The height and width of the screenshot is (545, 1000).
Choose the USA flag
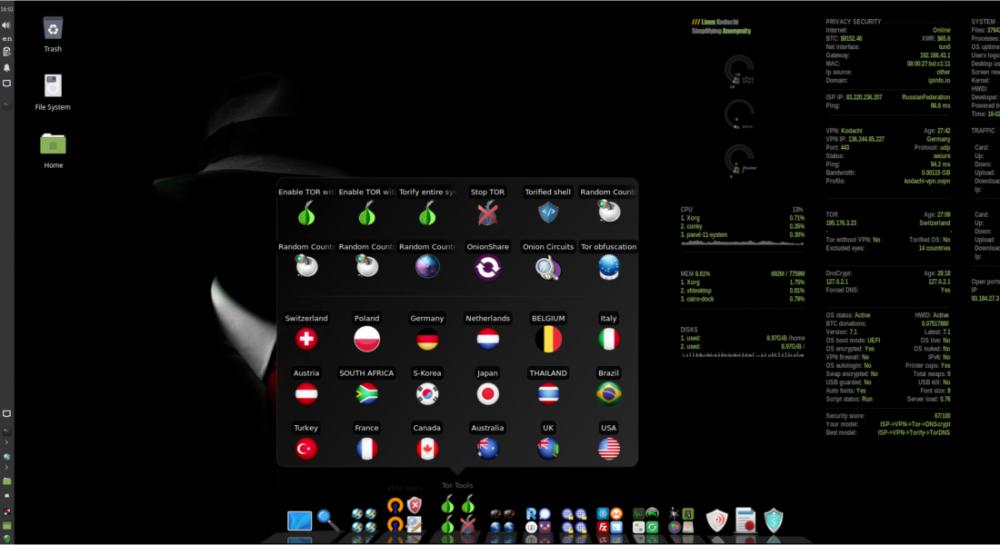click(x=608, y=449)
